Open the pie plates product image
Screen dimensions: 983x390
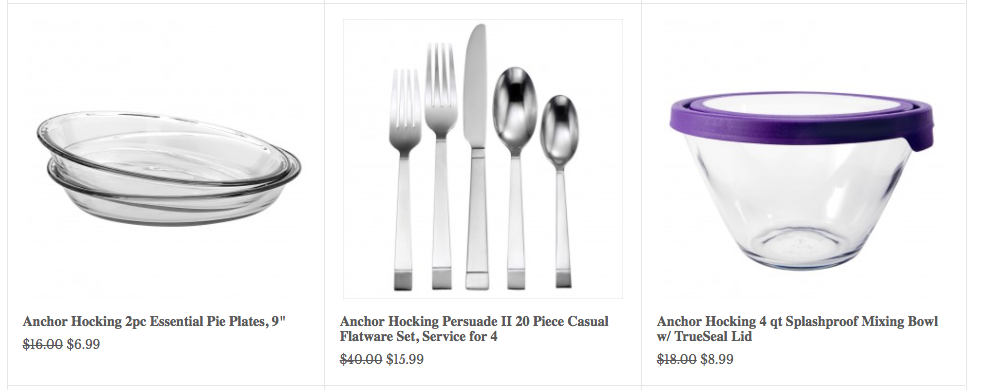coord(167,159)
